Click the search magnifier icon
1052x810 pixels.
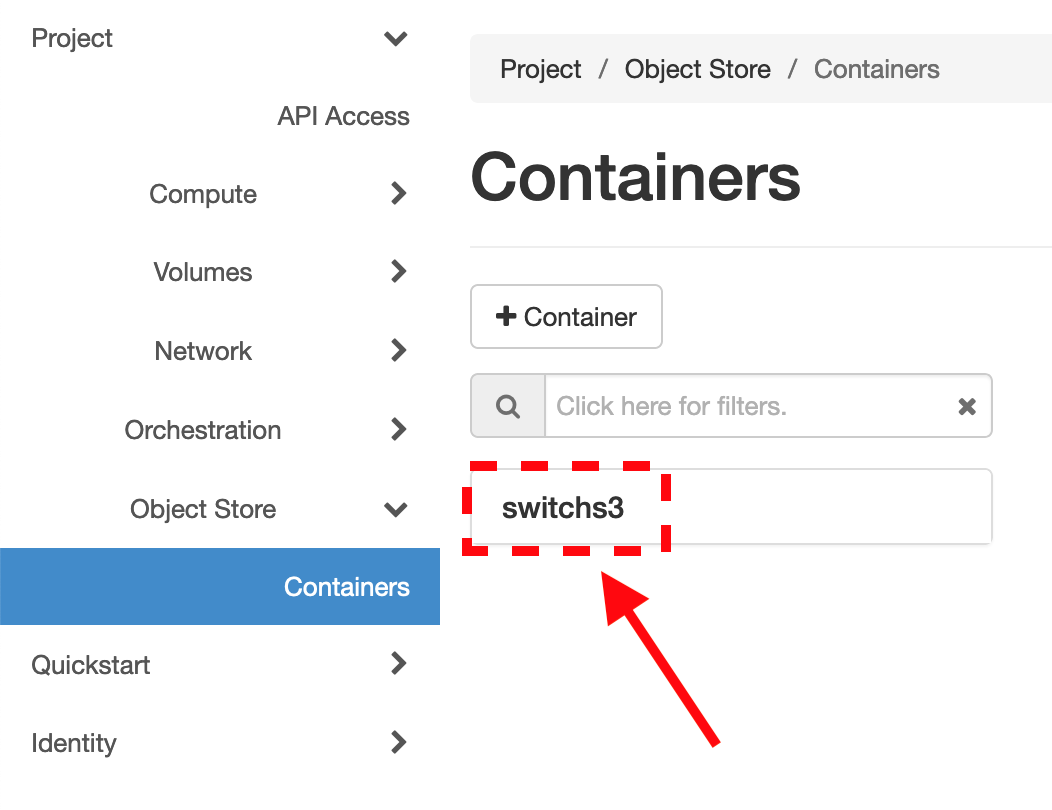508,406
